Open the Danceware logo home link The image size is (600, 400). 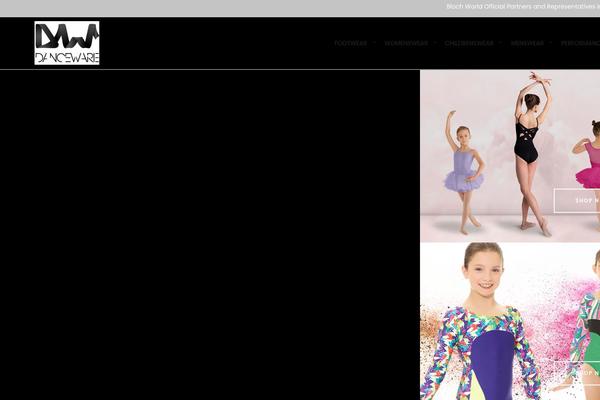67,43
